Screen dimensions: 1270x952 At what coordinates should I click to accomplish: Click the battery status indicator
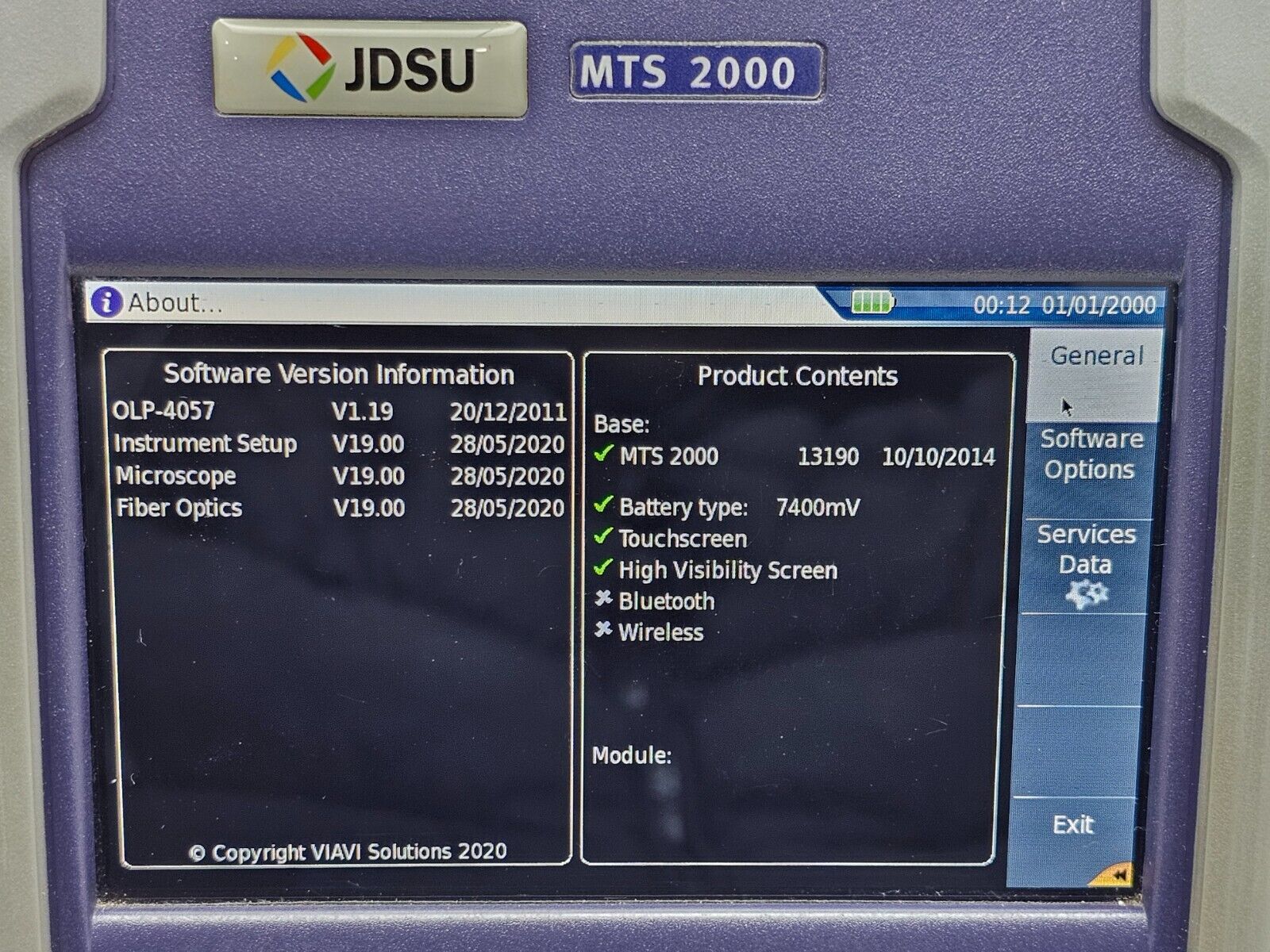pos(872,301)
